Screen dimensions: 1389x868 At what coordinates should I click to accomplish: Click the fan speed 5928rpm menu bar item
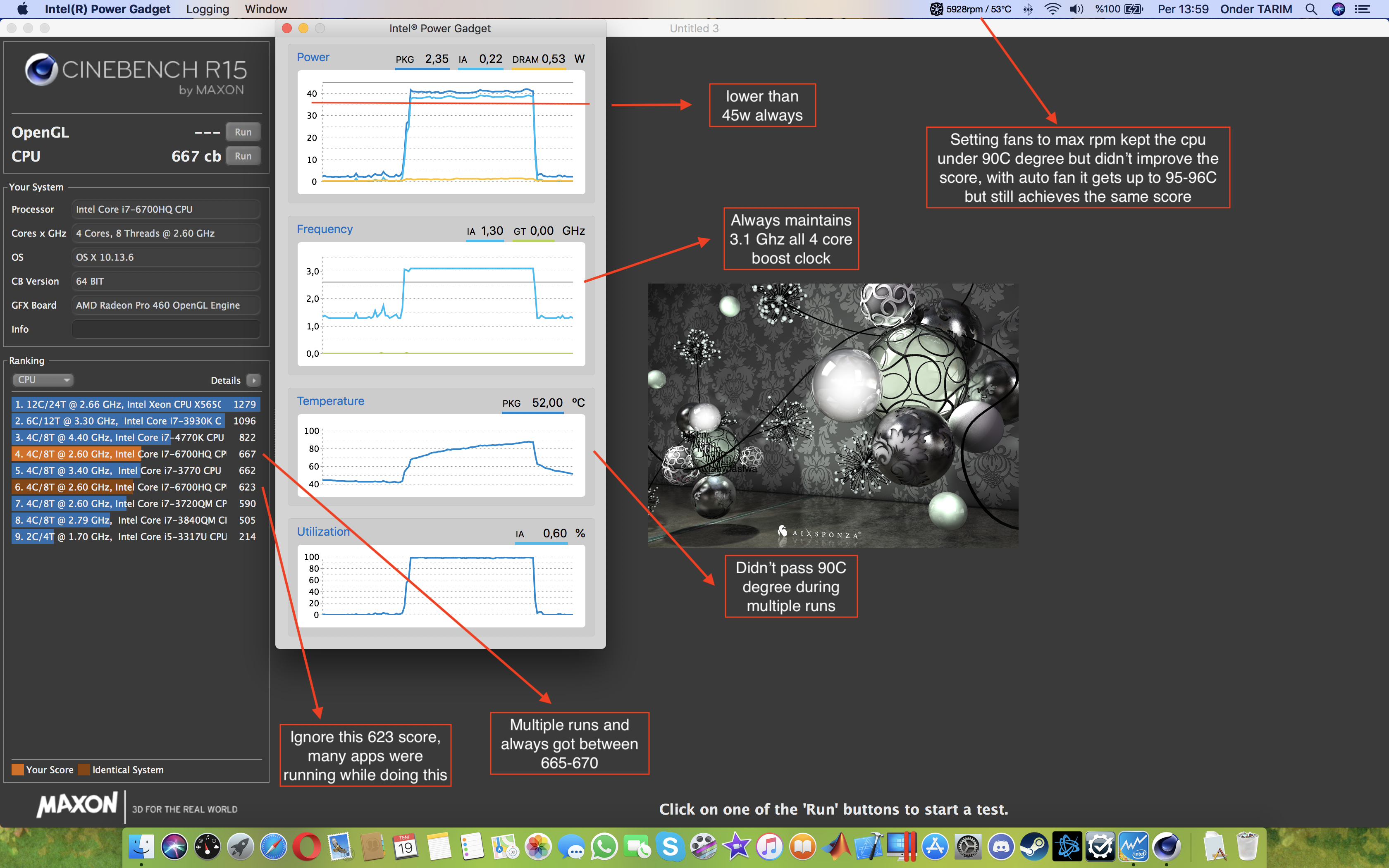[x=971, y=9]
